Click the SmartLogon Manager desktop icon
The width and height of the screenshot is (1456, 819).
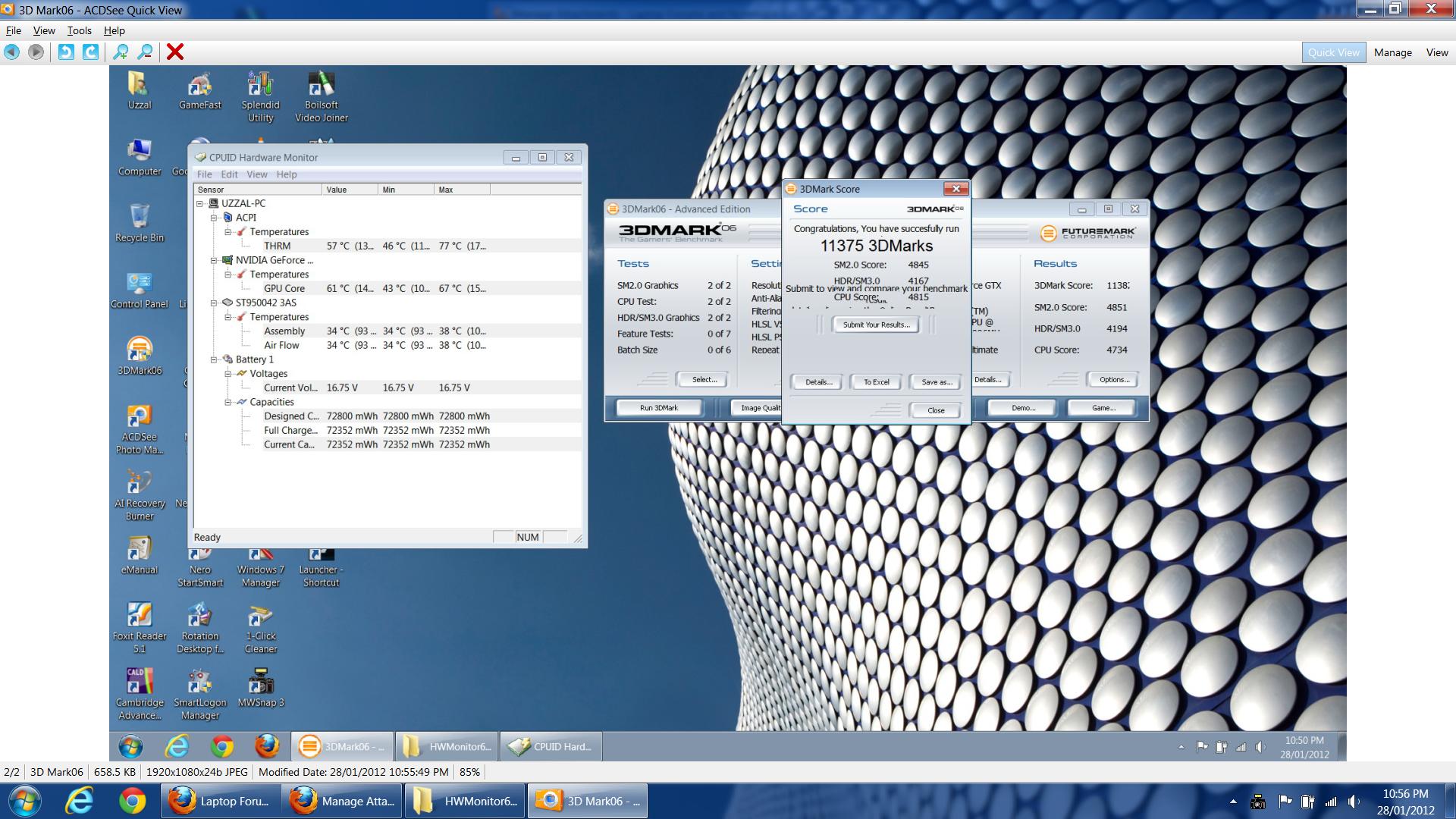[200, 694]
